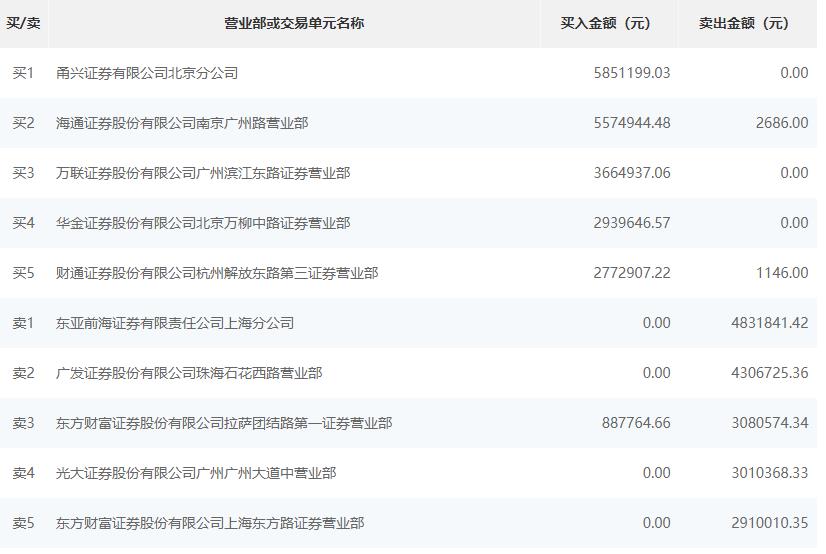The width and height of the screenshot is (826, 554).
Task: Click the 0.00 sell amount in row 买3
Action: 794,173
